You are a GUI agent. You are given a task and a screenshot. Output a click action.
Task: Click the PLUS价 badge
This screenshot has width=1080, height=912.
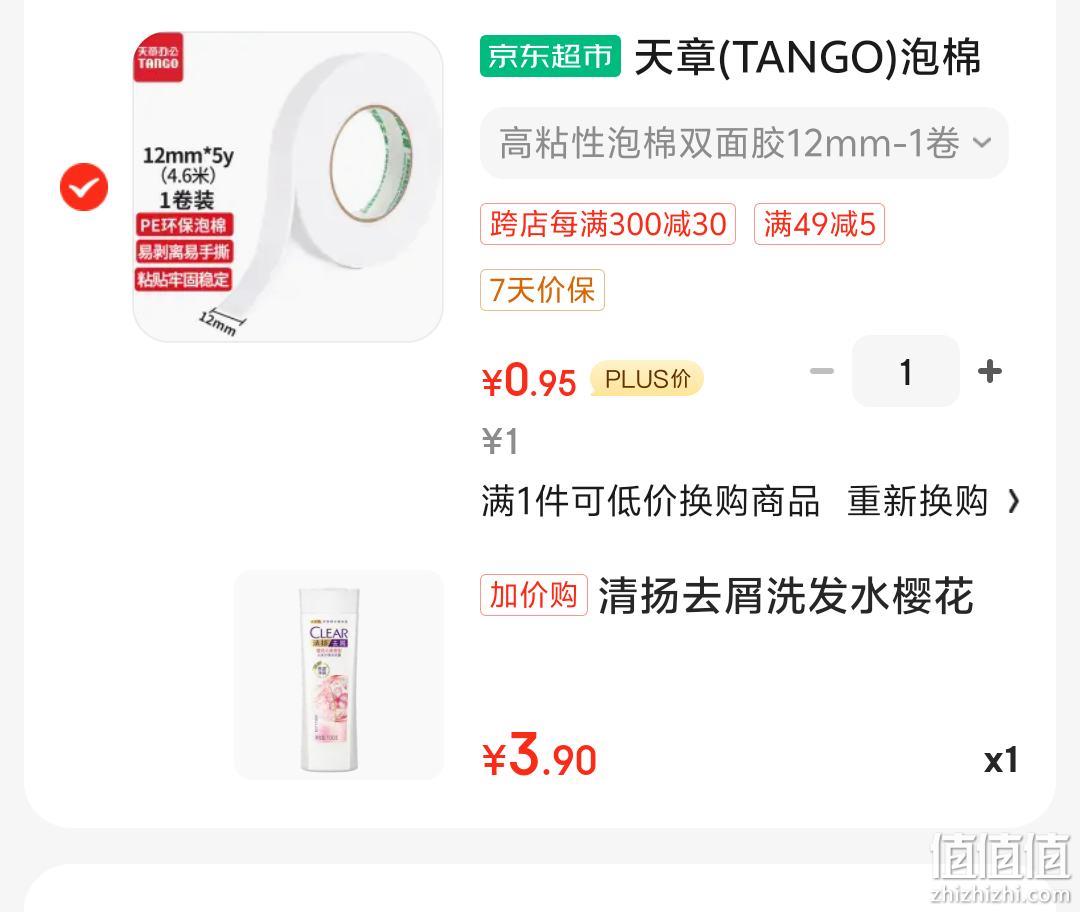(647, 378)
